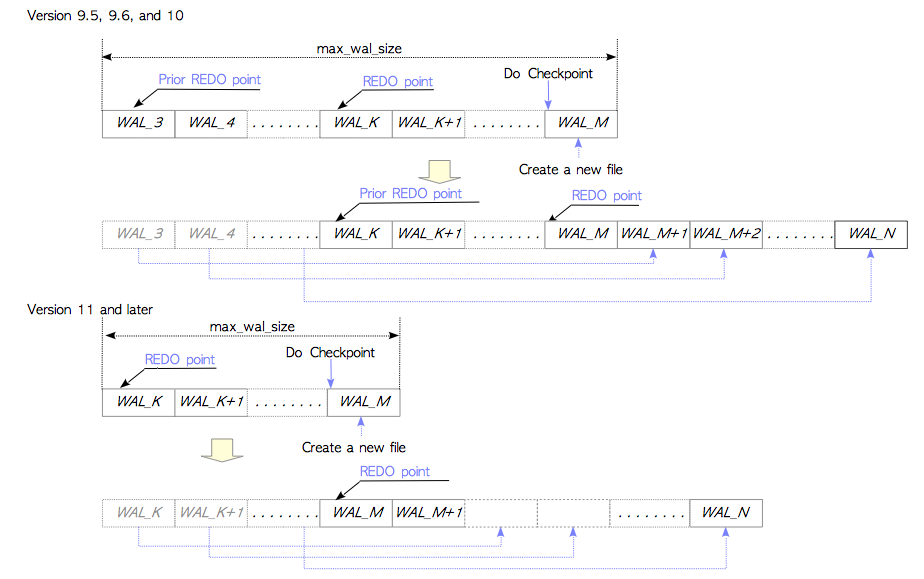
Task: Click the grayed-out WAL_K box
Action: coord(138,513)
